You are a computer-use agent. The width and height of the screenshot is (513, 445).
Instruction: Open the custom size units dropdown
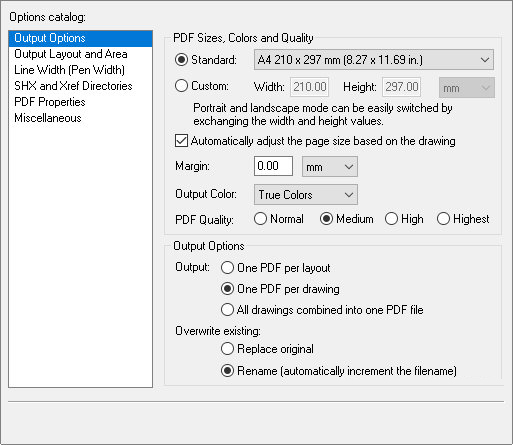pyautogui.click(x=467, y=88)
